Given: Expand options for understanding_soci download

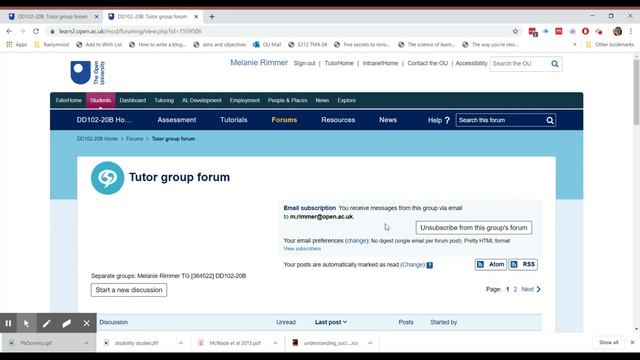Looking at the screenshot, I should tap(370, 343).
